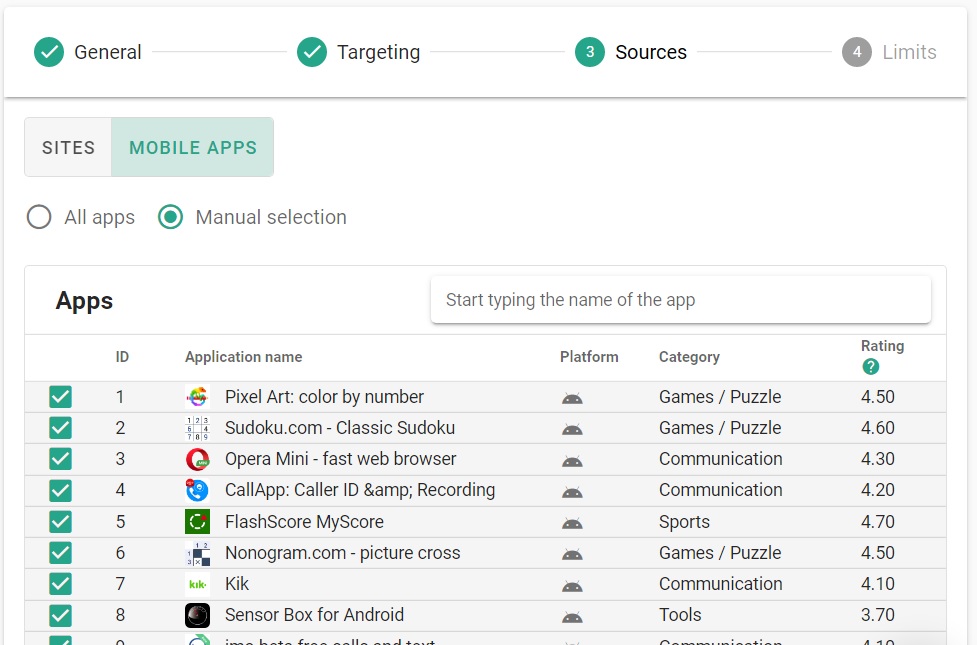Select the All apps radio button
The width and height of the screenshot is (977, 645).
coord(38,216)
